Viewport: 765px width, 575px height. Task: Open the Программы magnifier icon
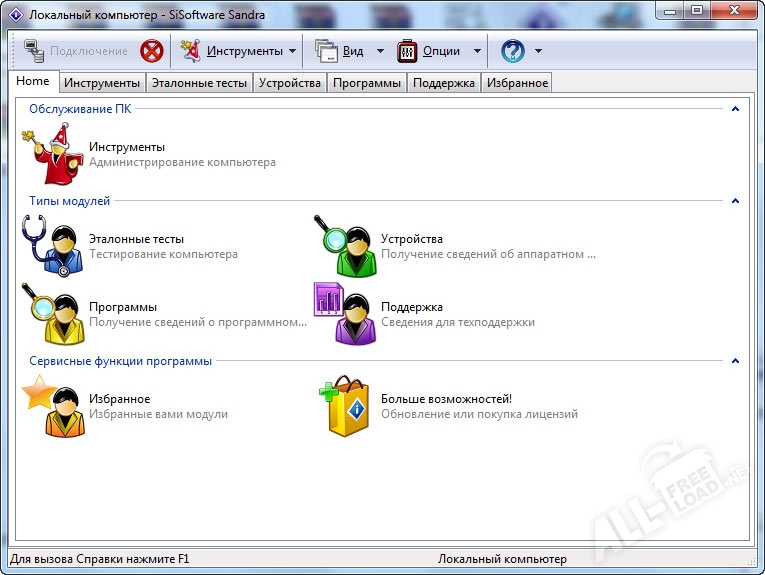51,314
